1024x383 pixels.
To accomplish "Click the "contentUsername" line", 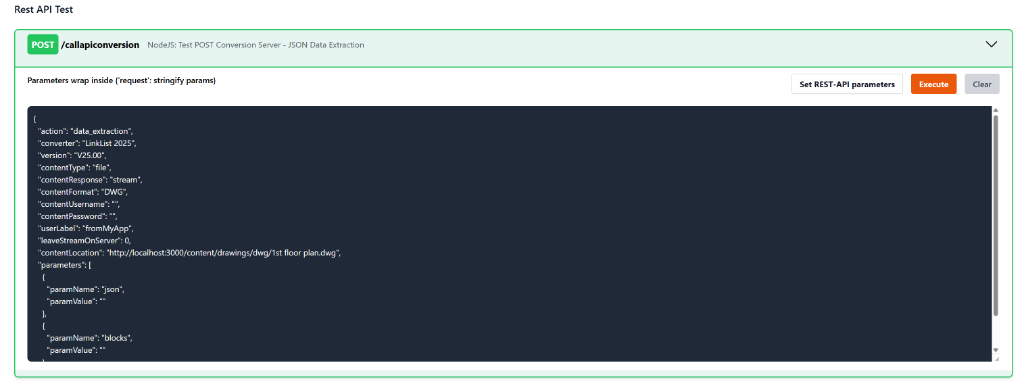I will [78, 203].
